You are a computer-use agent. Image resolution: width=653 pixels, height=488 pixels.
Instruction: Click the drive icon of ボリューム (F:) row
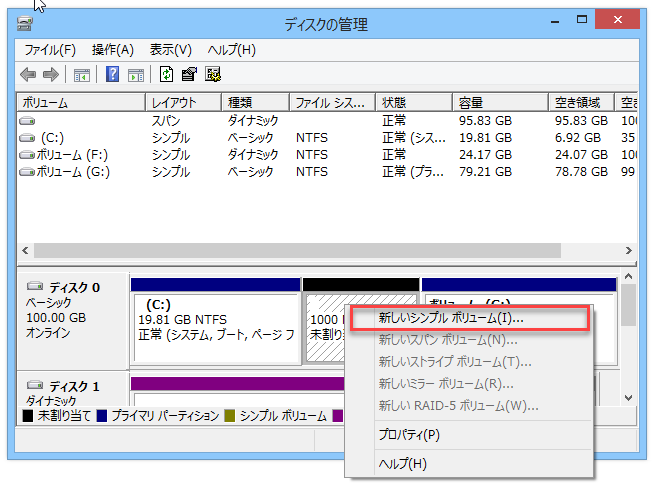tap(27, 155)
